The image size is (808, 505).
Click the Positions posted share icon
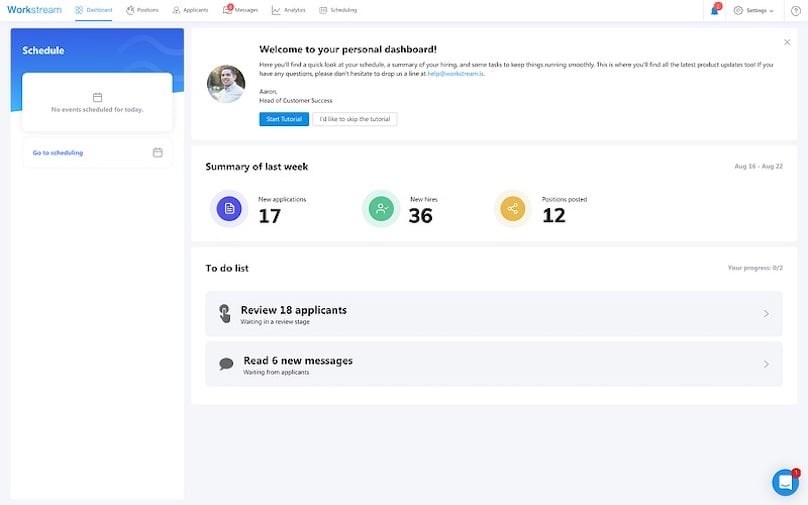[513, 208]
